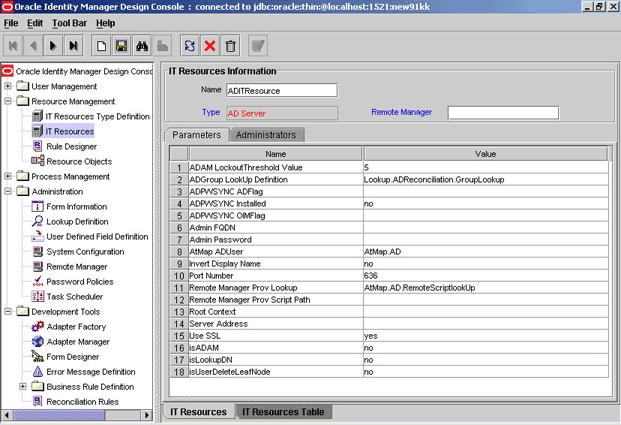Go to the first record toolbar button
The width and height of the screenshot is (621, 425).
point(13,46)
